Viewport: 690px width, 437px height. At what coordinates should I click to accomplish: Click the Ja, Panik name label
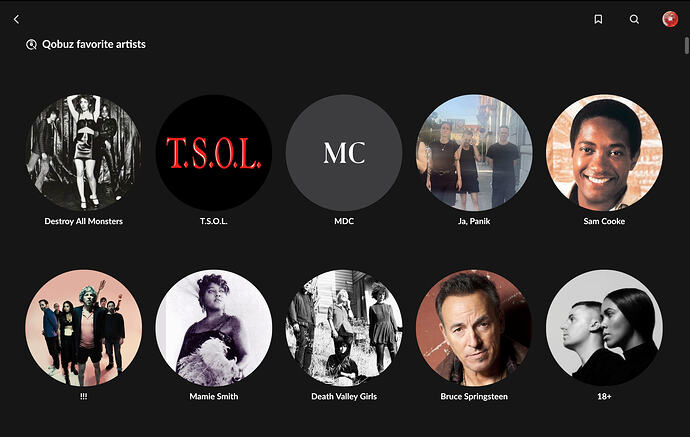pyautogui.click(x=474, y=221)
